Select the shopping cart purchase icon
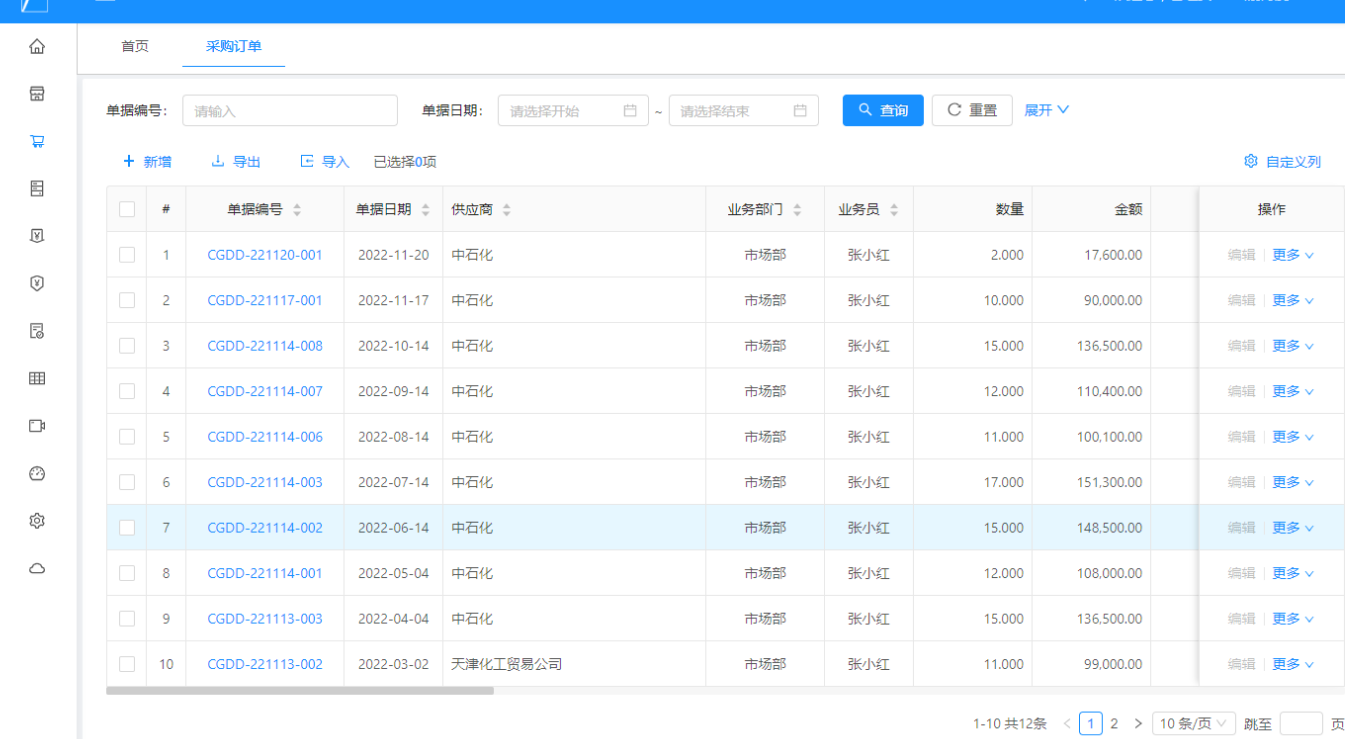This screenshot has height=739, width=1345. click(x=37, y=141)
